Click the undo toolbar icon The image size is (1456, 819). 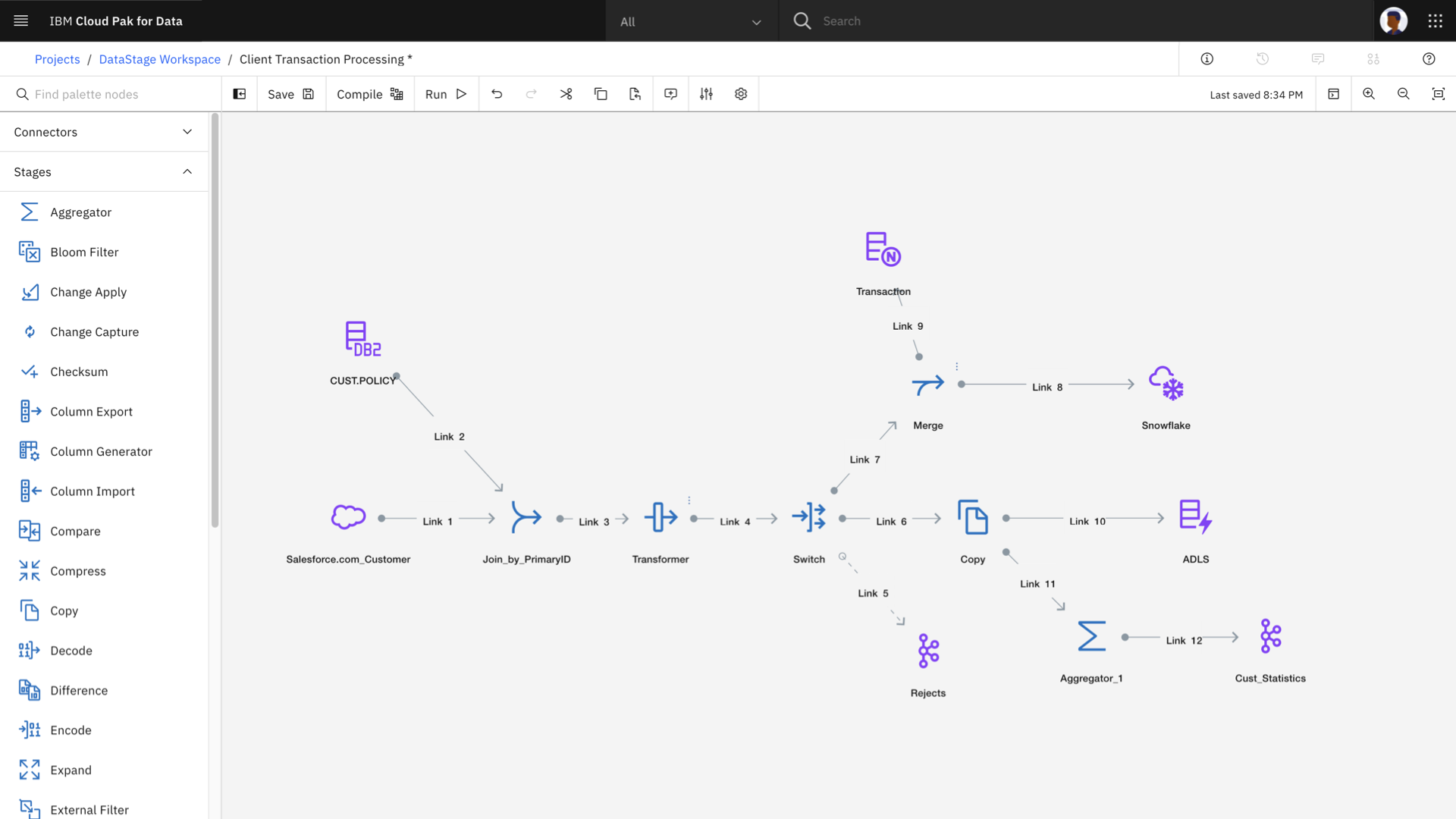pos(497,94)
